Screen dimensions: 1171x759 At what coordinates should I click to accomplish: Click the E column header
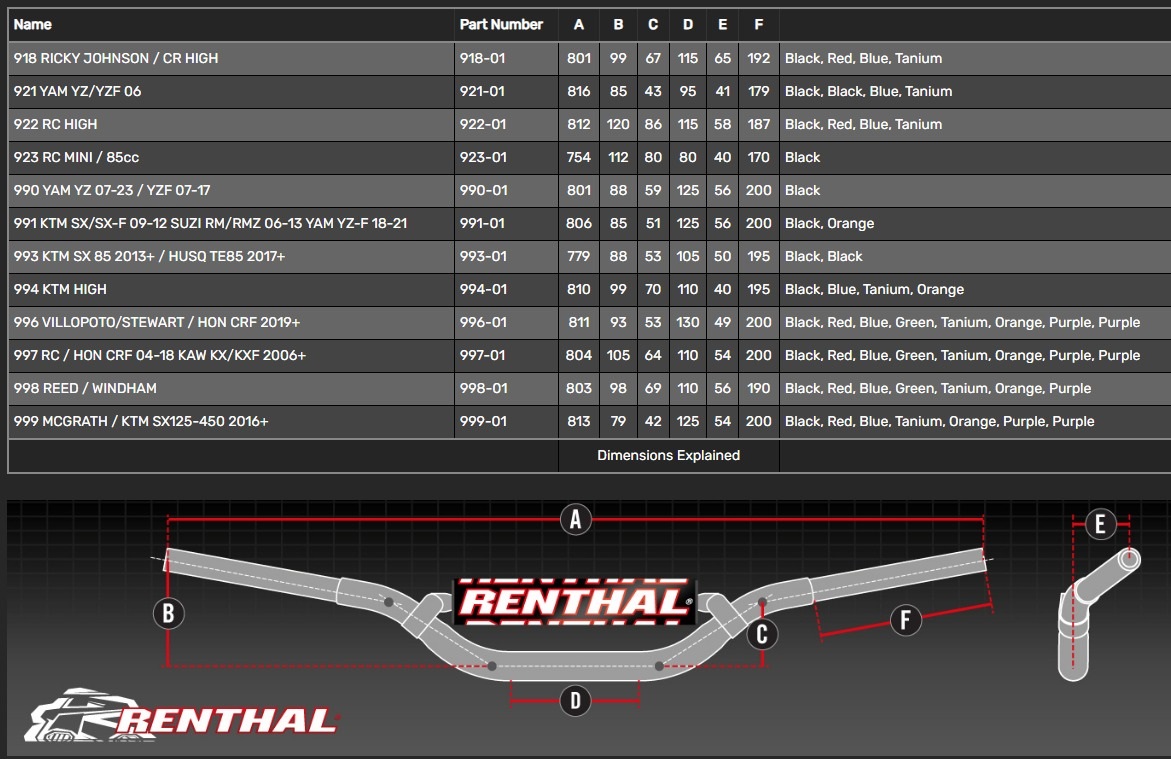722,25
